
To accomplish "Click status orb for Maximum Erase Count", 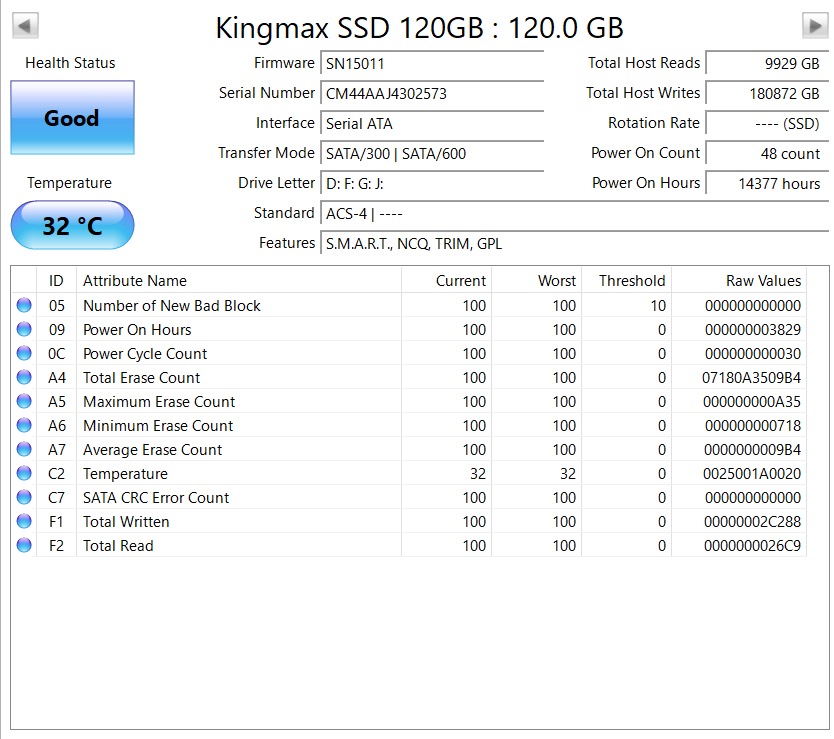I will tap(24, 401).
